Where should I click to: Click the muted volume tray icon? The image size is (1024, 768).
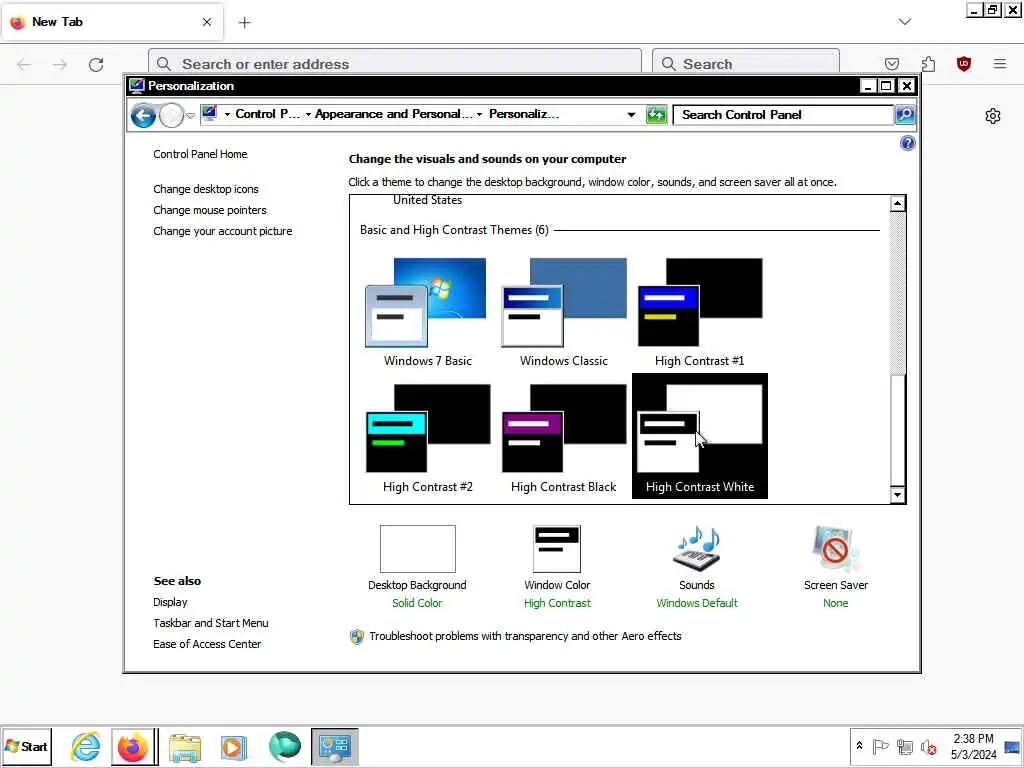click(x=928, y=746)
